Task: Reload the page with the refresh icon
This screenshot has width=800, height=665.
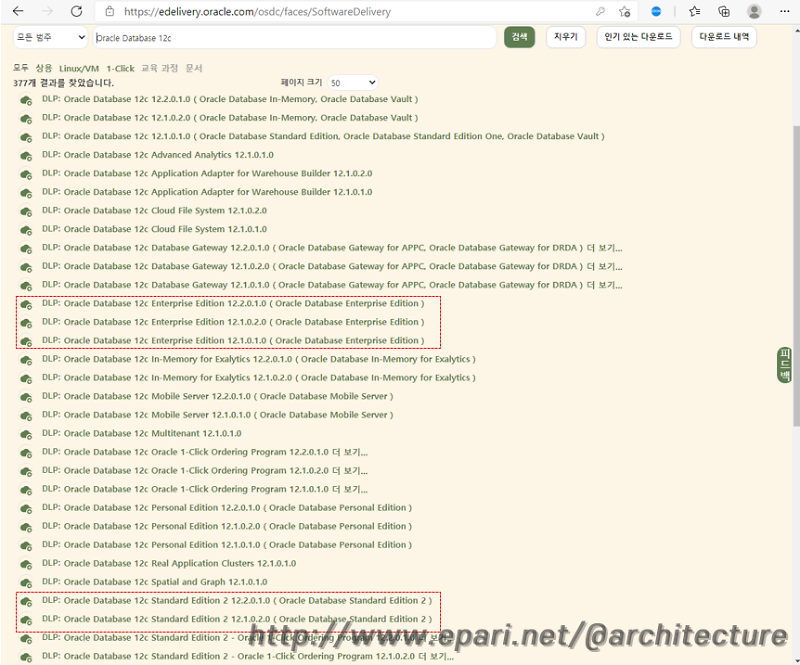Action: 77,11
